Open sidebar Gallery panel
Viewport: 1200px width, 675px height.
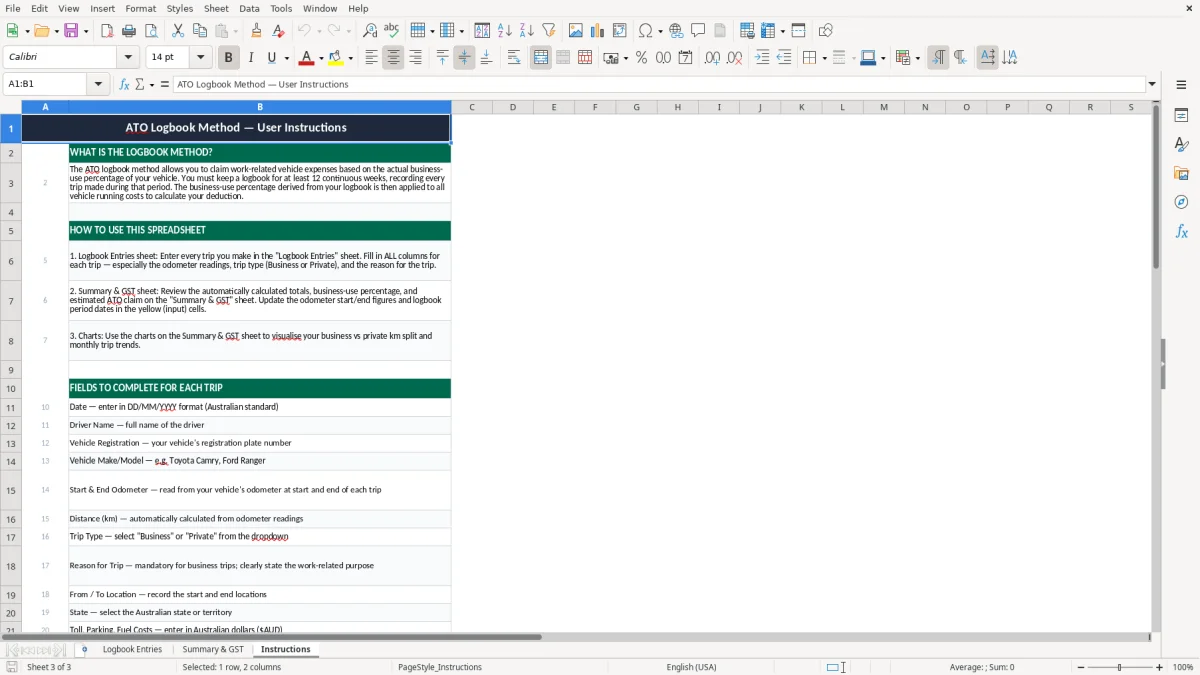(x=1181, y=174)
